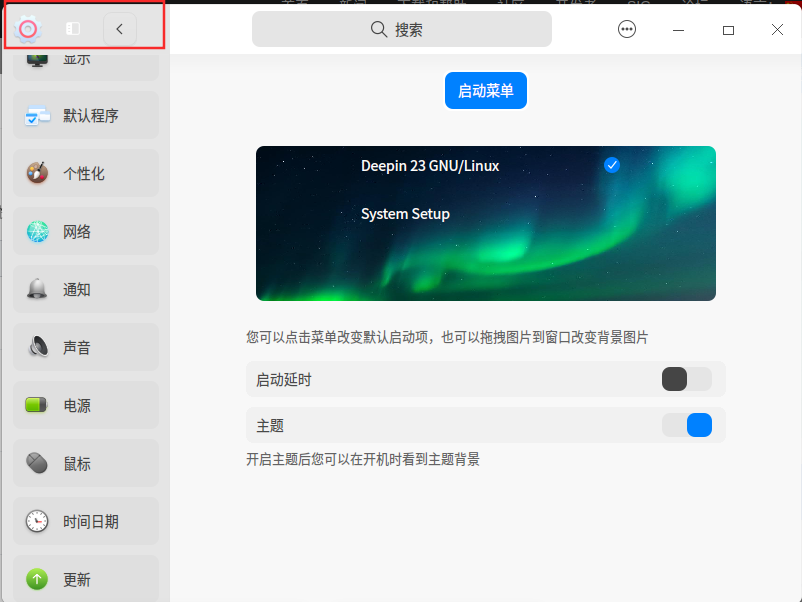Go back with the chevron button
Screen dimensions: 802x602
[120, 29]
